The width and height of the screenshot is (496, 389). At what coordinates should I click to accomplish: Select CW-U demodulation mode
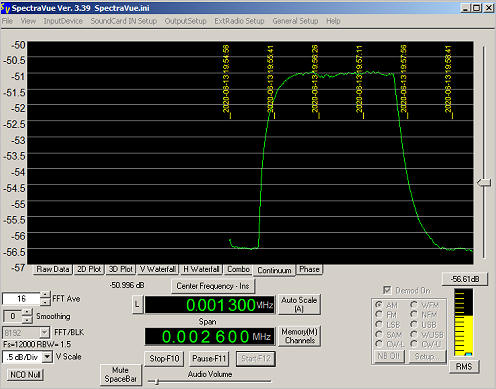(x=414, y=343)
